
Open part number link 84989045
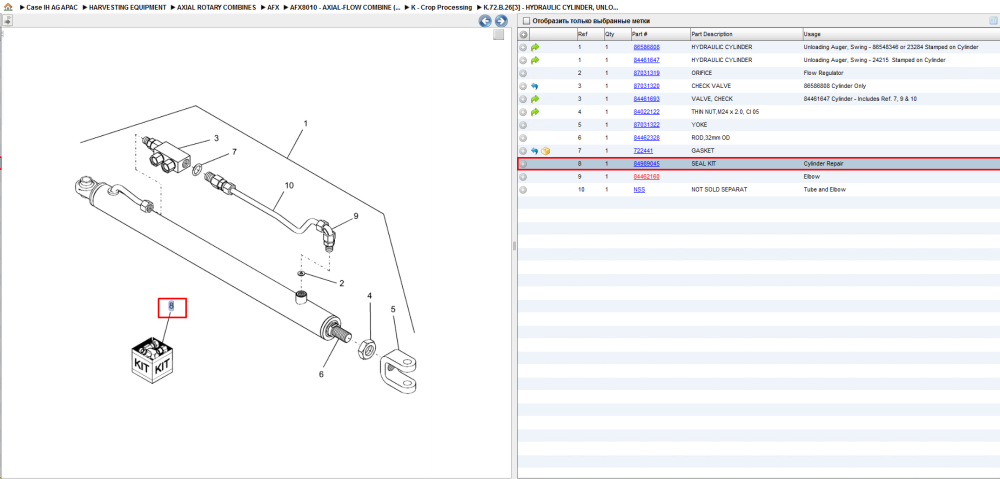pyautogui.click(x=646, y=164)
